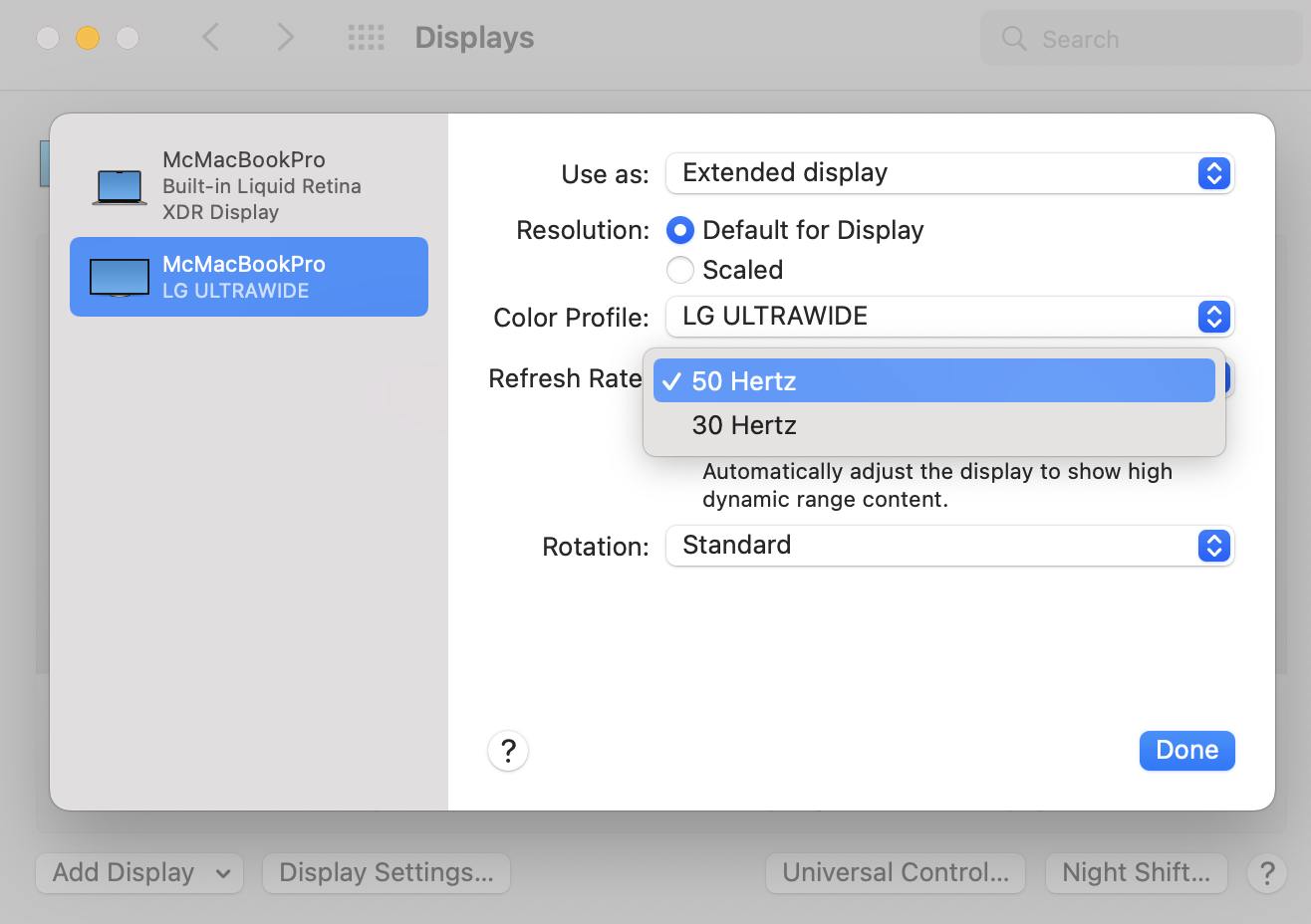Open the Color Profile dropdown

pyautogui.click(x=949, y=317)
